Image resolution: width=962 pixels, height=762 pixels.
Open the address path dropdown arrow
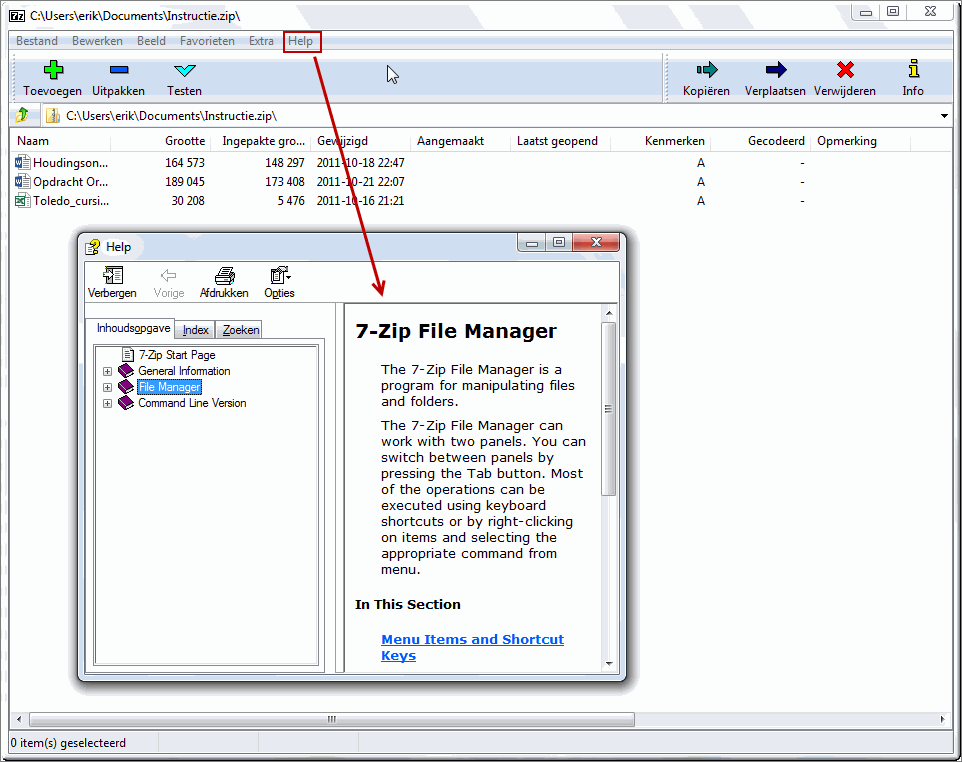944,115
